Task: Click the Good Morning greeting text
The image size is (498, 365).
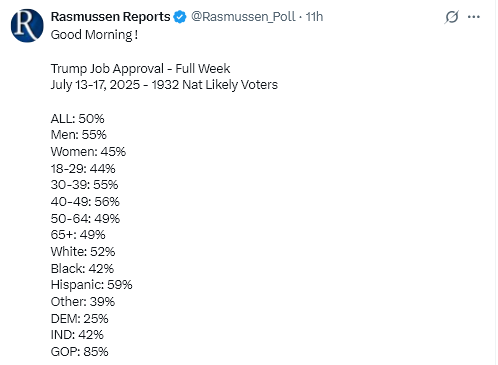Action: pyautogui.click(x=94, y=35)
